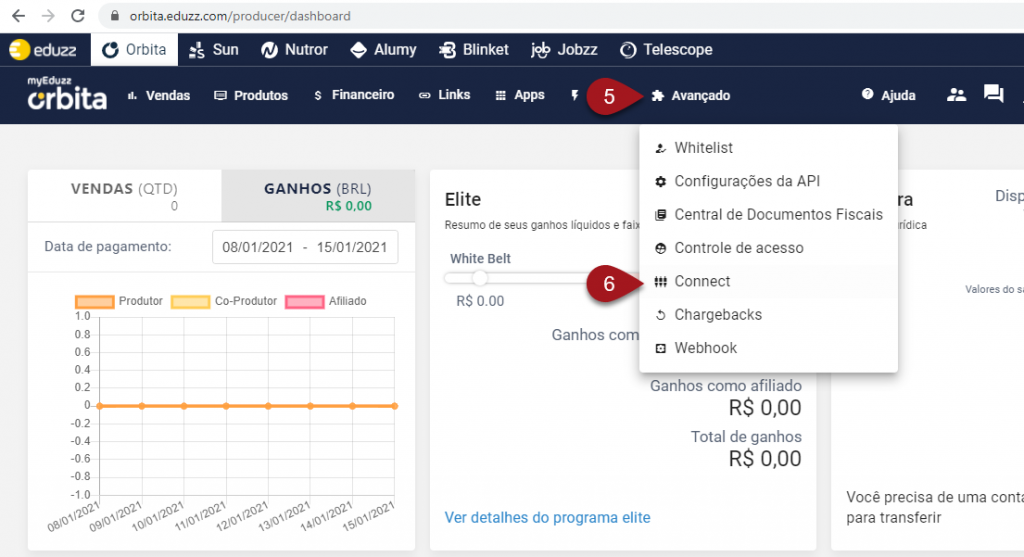Image resolution: width=1024 pixels, height=557 pixels.
Task: Open the Vendas navigation menu
Action: (159, 95)
